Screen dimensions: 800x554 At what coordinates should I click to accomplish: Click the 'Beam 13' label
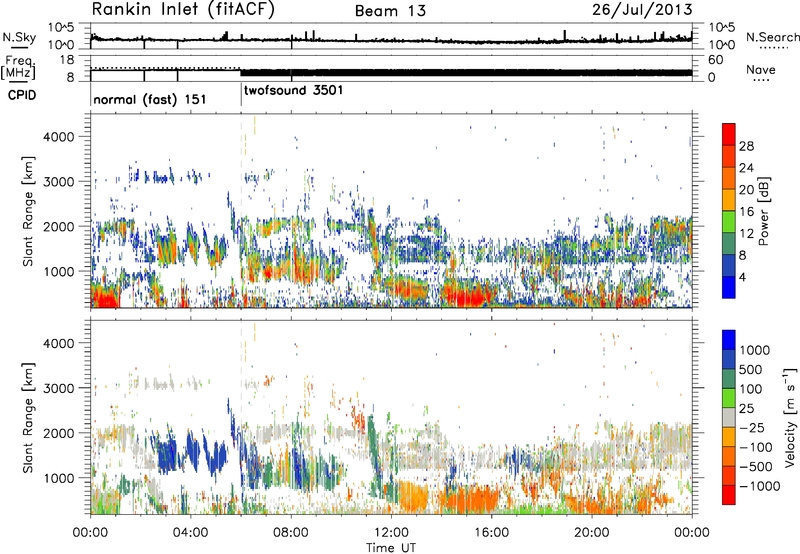390,11
